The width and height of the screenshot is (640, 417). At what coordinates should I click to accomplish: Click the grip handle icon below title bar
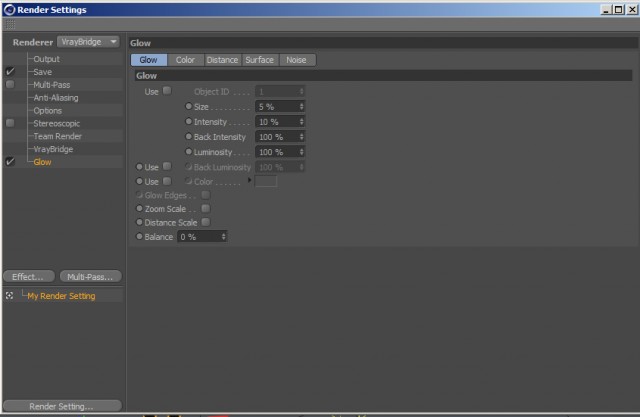pos(10,25)
